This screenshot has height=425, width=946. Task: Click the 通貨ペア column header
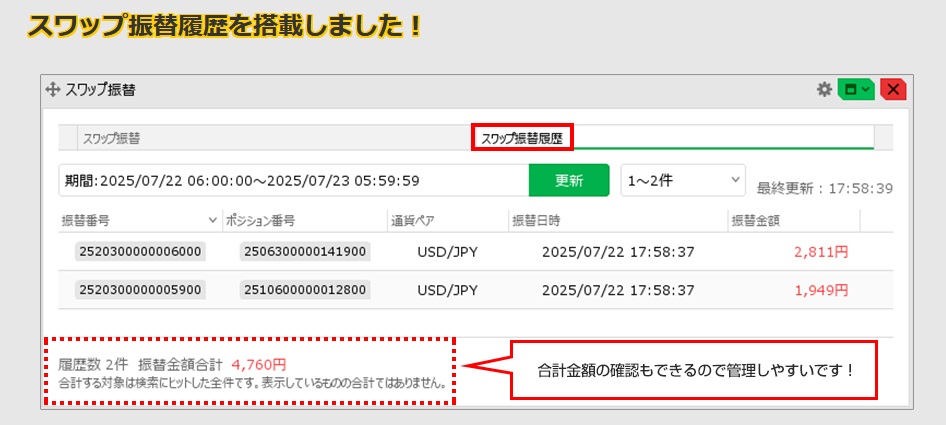[448, 221]
